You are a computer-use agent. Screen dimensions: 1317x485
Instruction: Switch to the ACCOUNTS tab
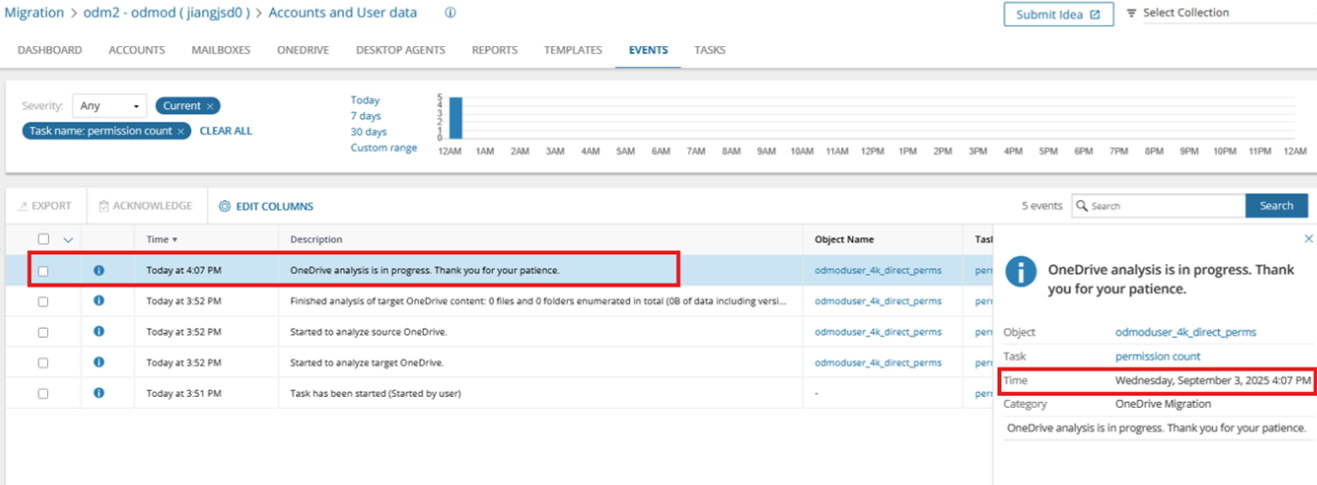(x=137, y=50)
